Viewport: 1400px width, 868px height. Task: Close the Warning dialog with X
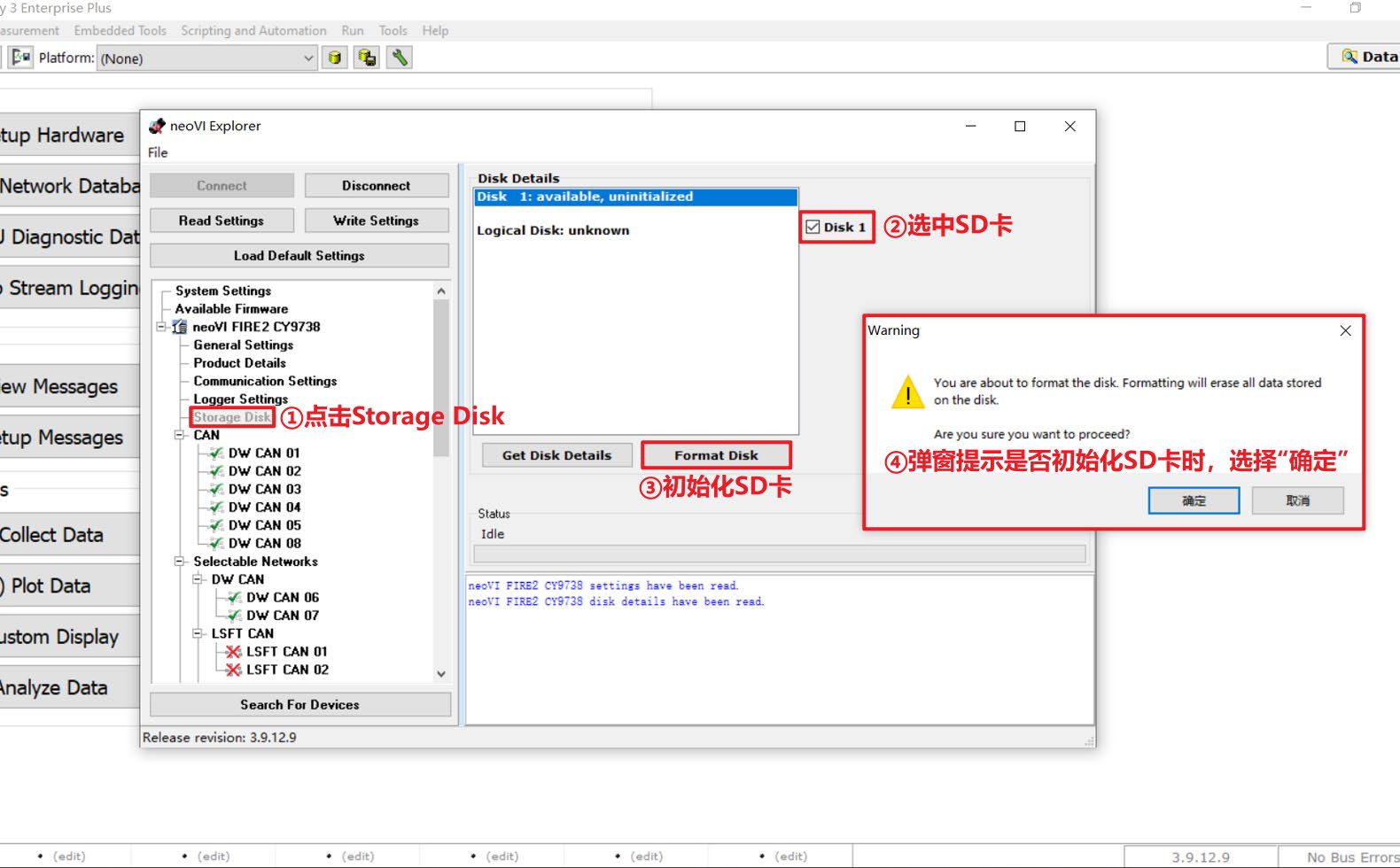pos(1345,330)
